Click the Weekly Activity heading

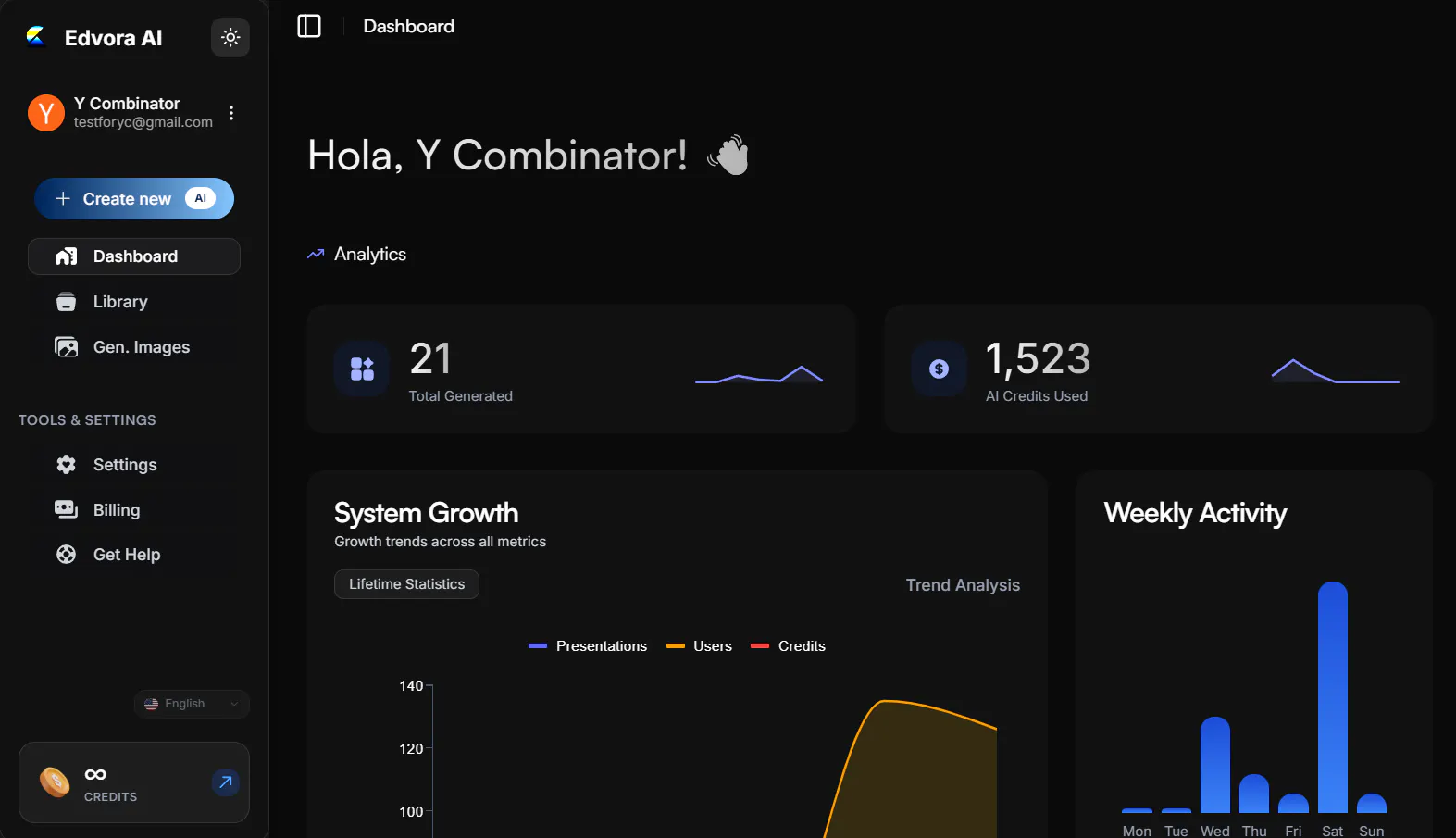coord(1195,513)
